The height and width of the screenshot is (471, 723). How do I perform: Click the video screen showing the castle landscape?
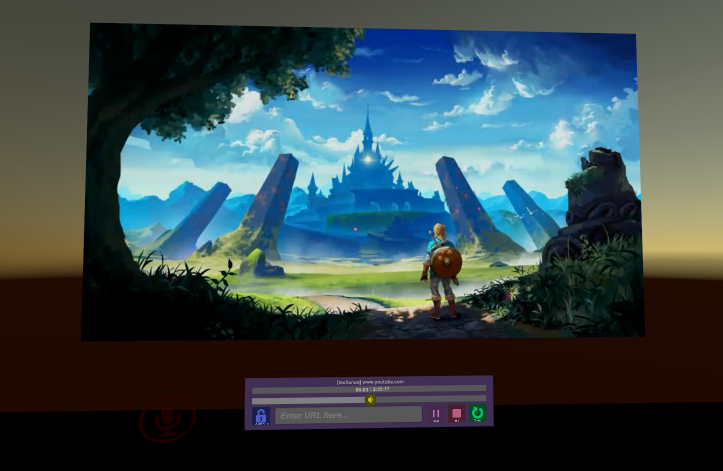pyautogui.click(x=363, y=182)
